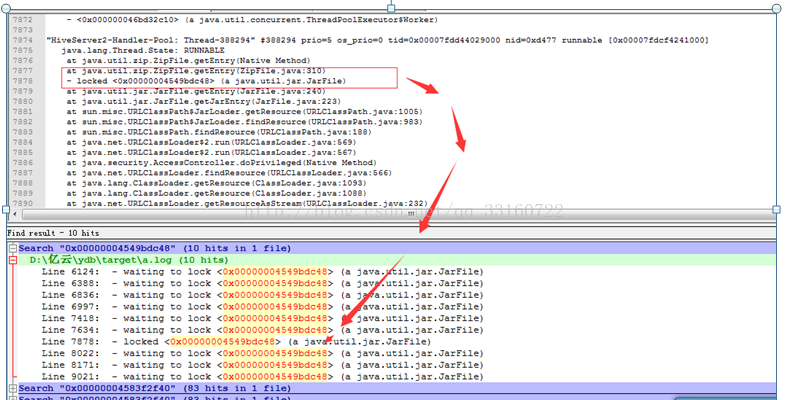Click the URLClassPath.findResource(URLClassPath.java:188) line
The width and height of the screenshot is (789, 400).
tap(219, 132)
